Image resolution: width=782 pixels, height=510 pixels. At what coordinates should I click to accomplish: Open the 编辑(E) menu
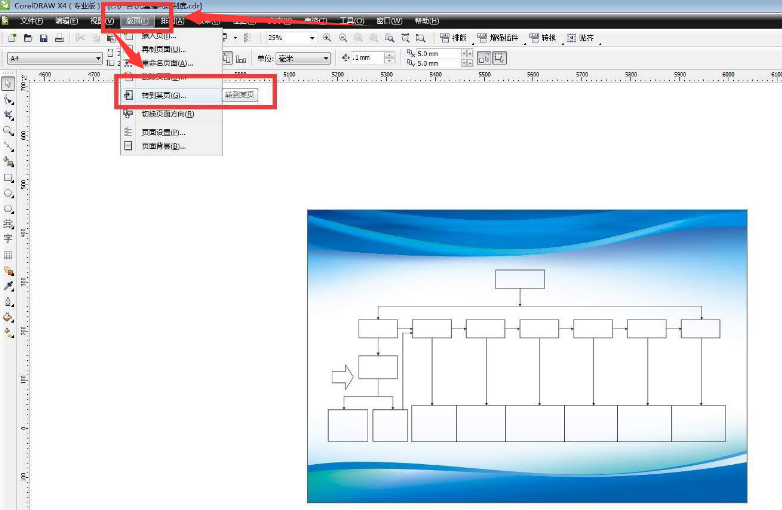pos(66,21)
